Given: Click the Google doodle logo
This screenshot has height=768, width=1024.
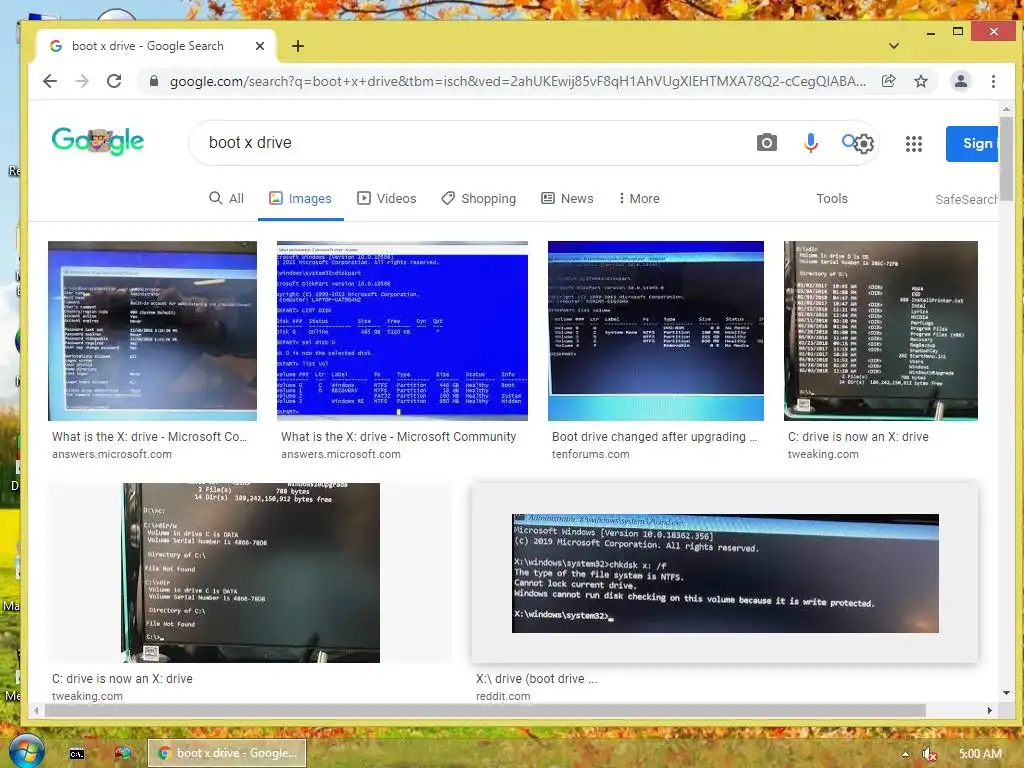Looking at the screenshot, I should click(x=98, y=141).
